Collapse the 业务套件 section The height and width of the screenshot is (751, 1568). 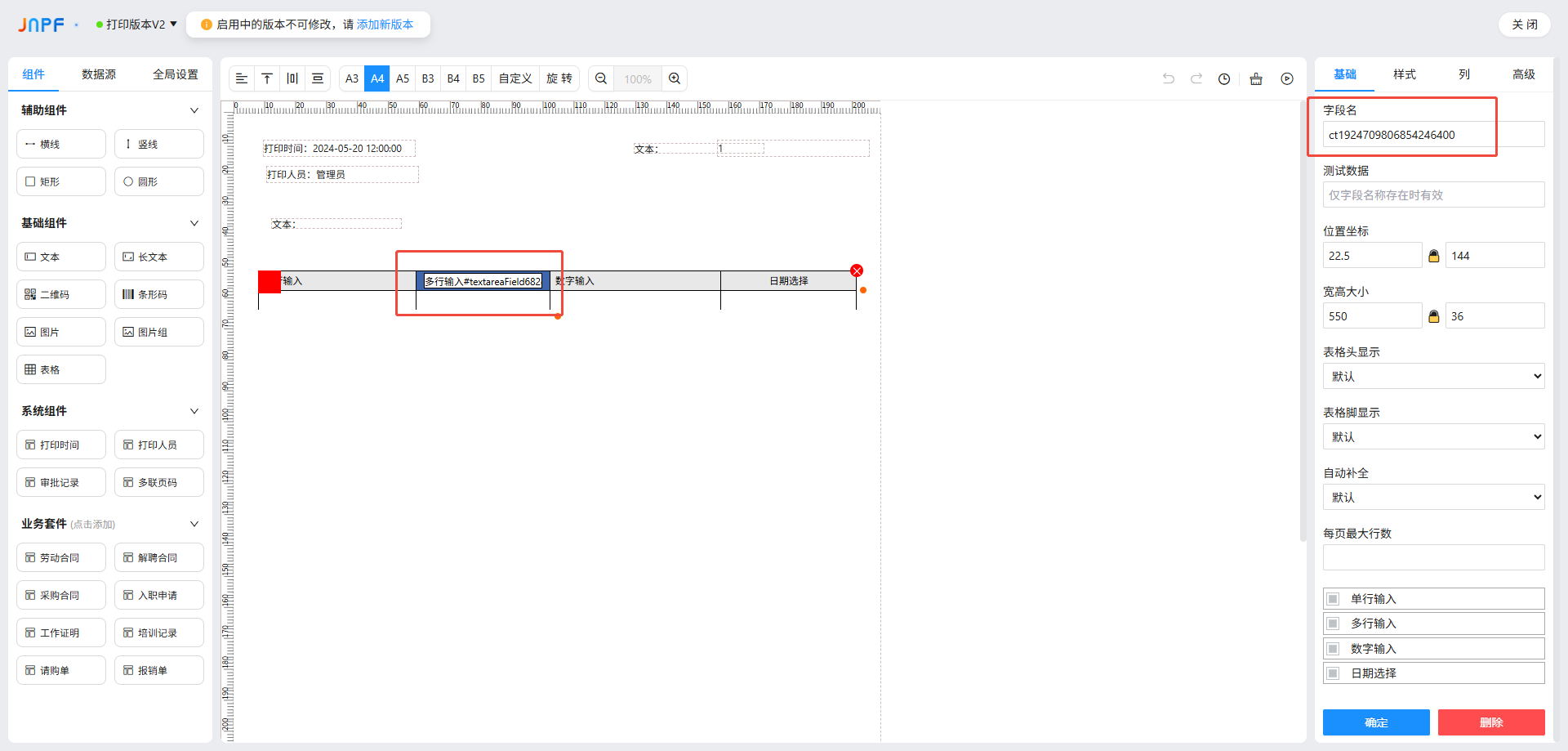(194, 524)
